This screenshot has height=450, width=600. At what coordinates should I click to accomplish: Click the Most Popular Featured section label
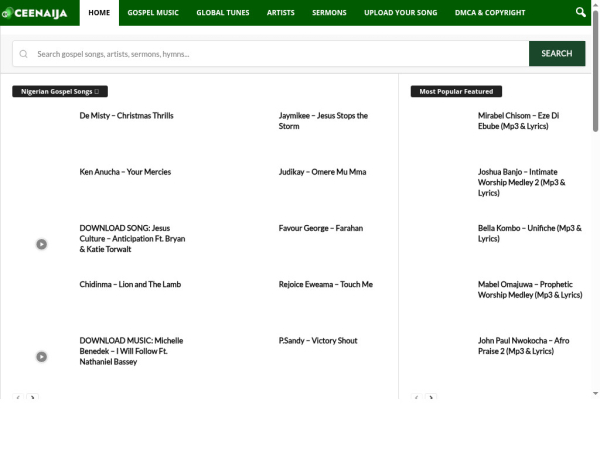tap(456, 91)
